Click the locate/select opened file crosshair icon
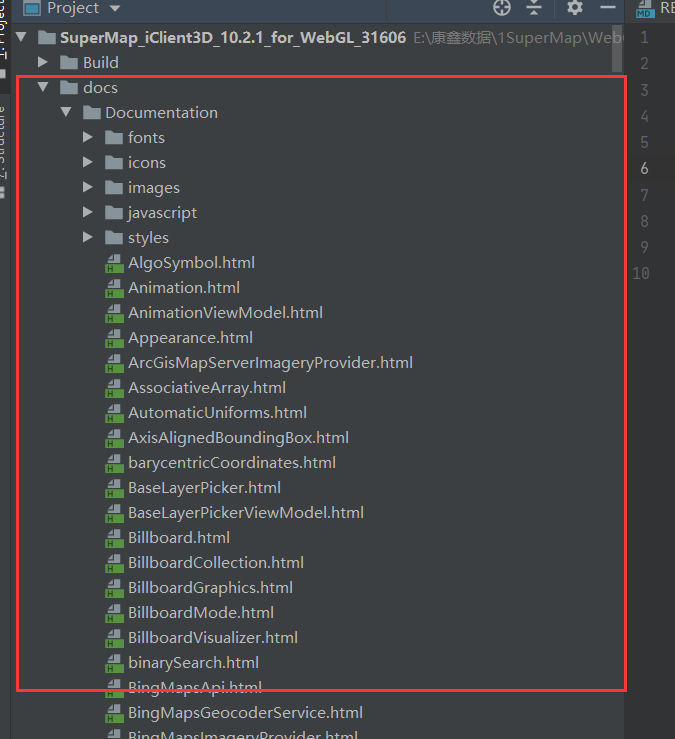Viewport: 675px width, 739px height. 502,8
